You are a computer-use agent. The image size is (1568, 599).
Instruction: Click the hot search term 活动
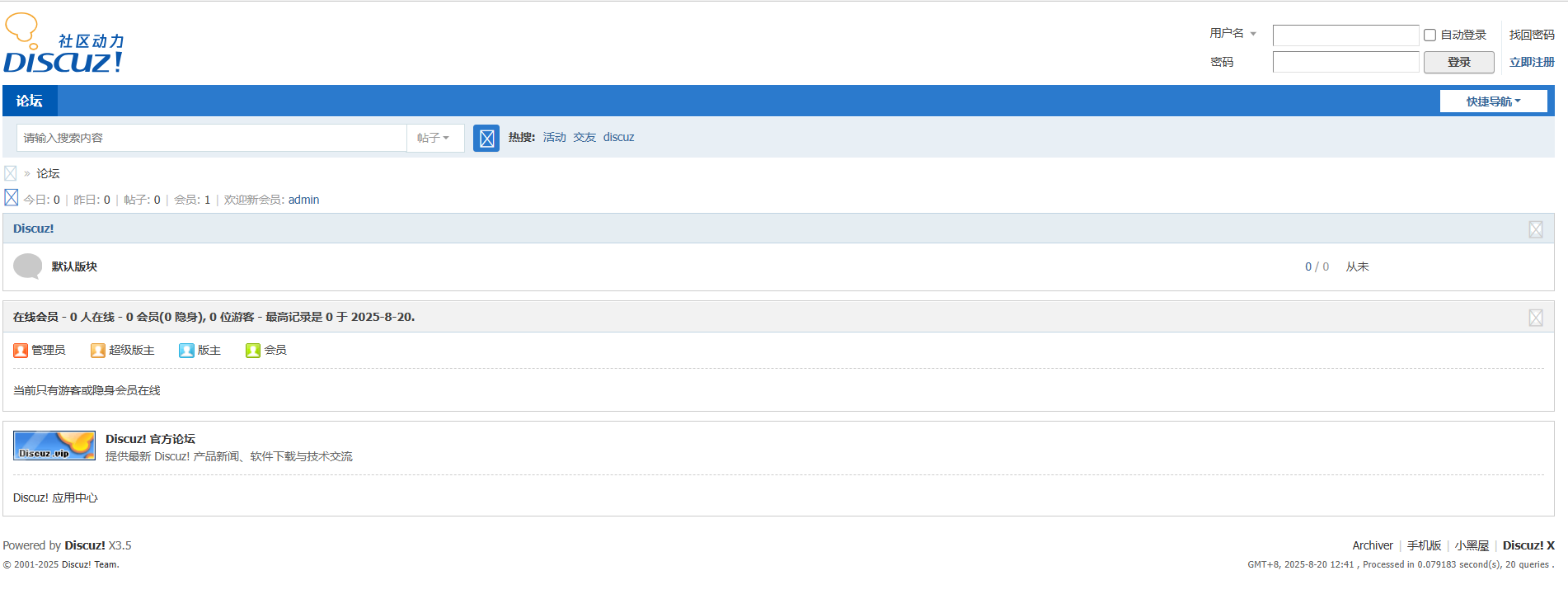pyautogui.click(x=555, y=137)
